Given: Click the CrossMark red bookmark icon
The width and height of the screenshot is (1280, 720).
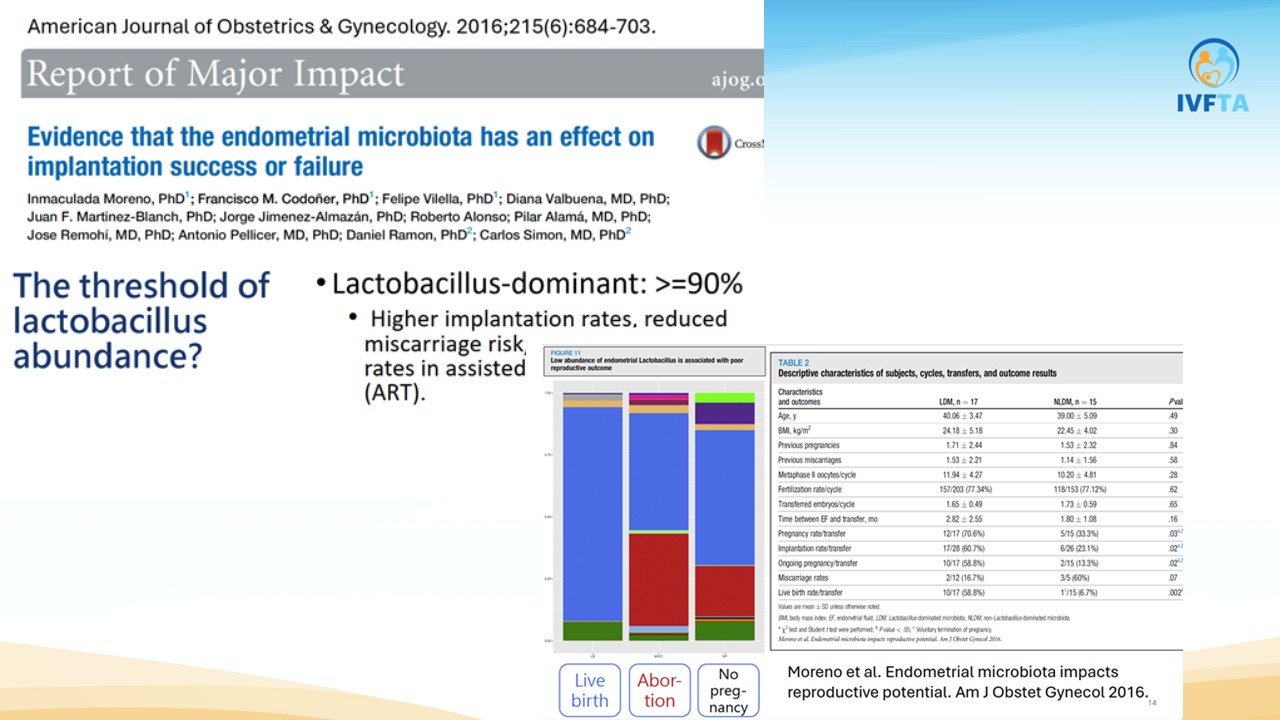Looking at the screenshot, I should [713, 143].
